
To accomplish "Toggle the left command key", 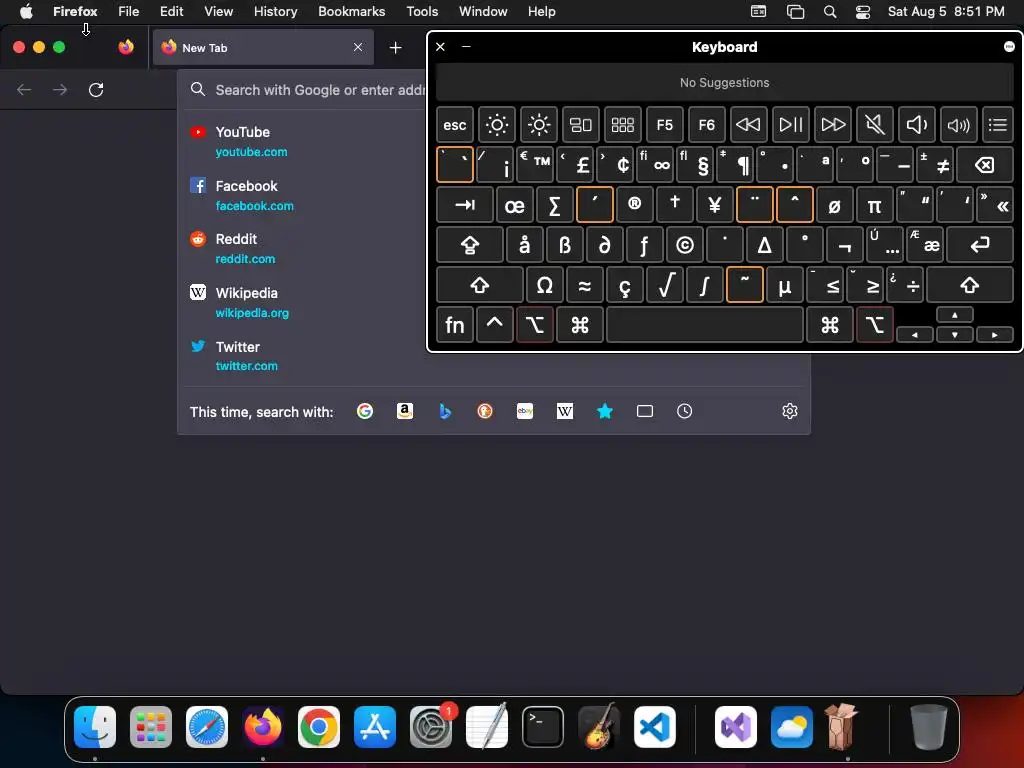I will [x=580, y=325].
